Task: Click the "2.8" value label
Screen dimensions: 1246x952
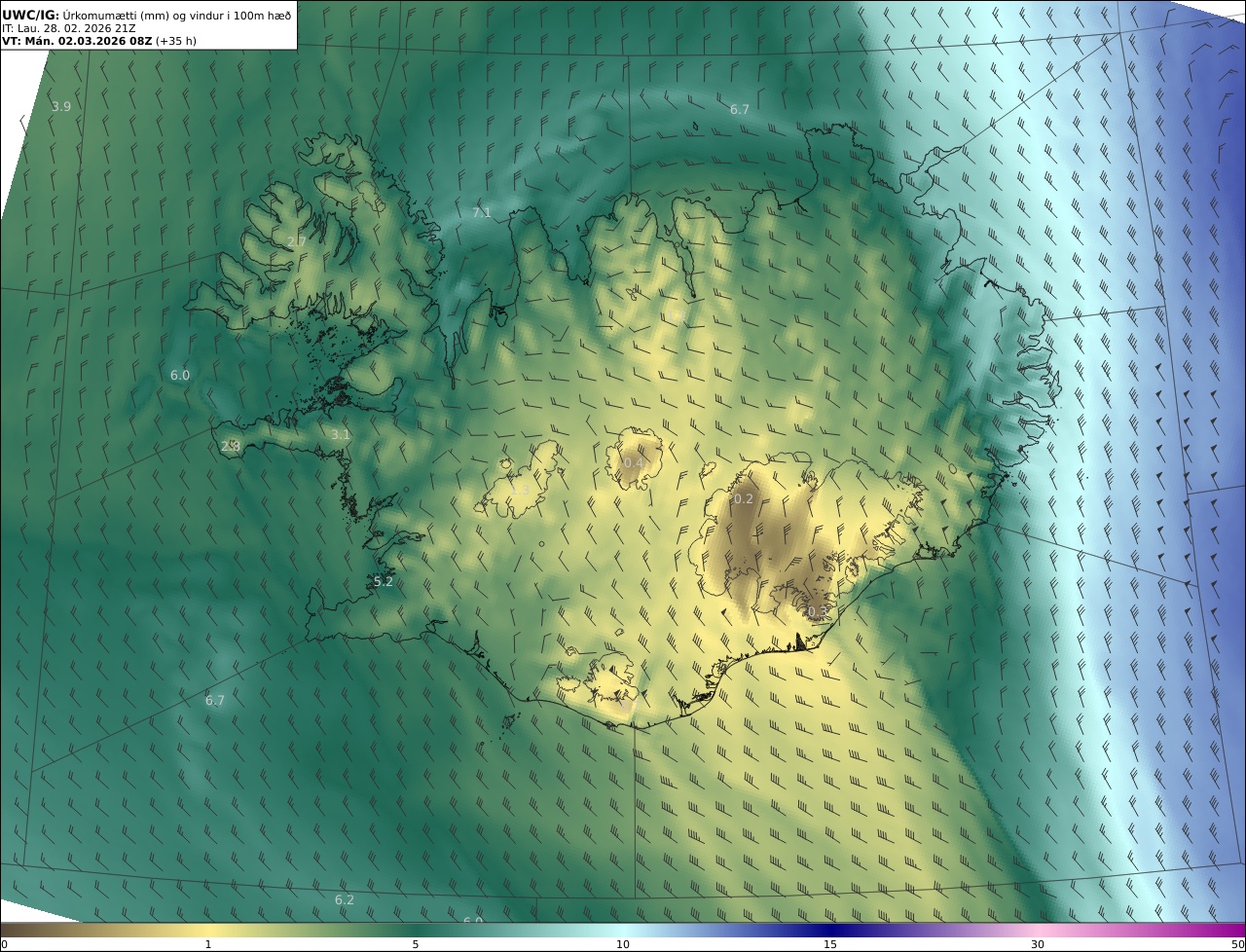Action: tap(231, 446)
